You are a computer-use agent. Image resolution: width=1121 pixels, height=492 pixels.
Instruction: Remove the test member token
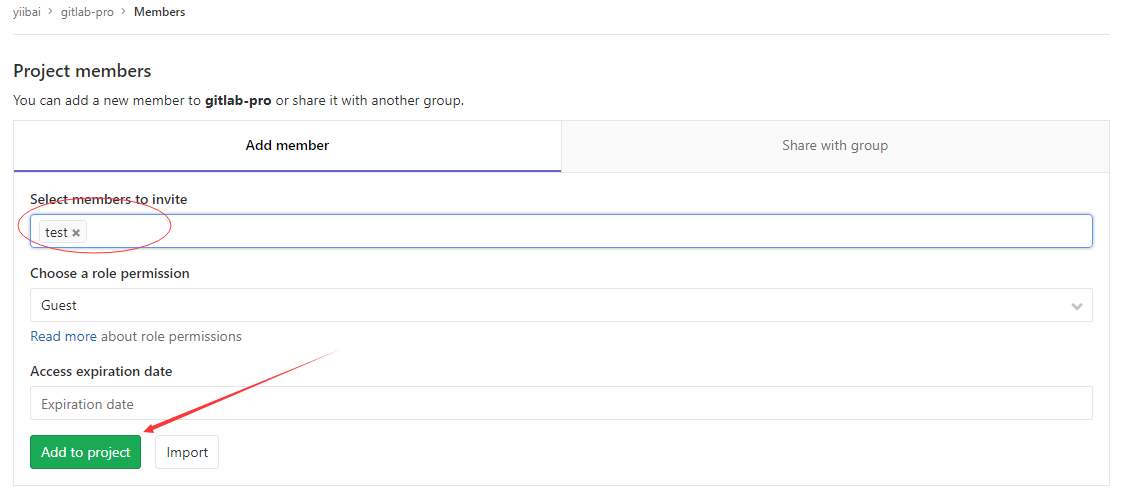pyautogui.click(x=76, y=233)
